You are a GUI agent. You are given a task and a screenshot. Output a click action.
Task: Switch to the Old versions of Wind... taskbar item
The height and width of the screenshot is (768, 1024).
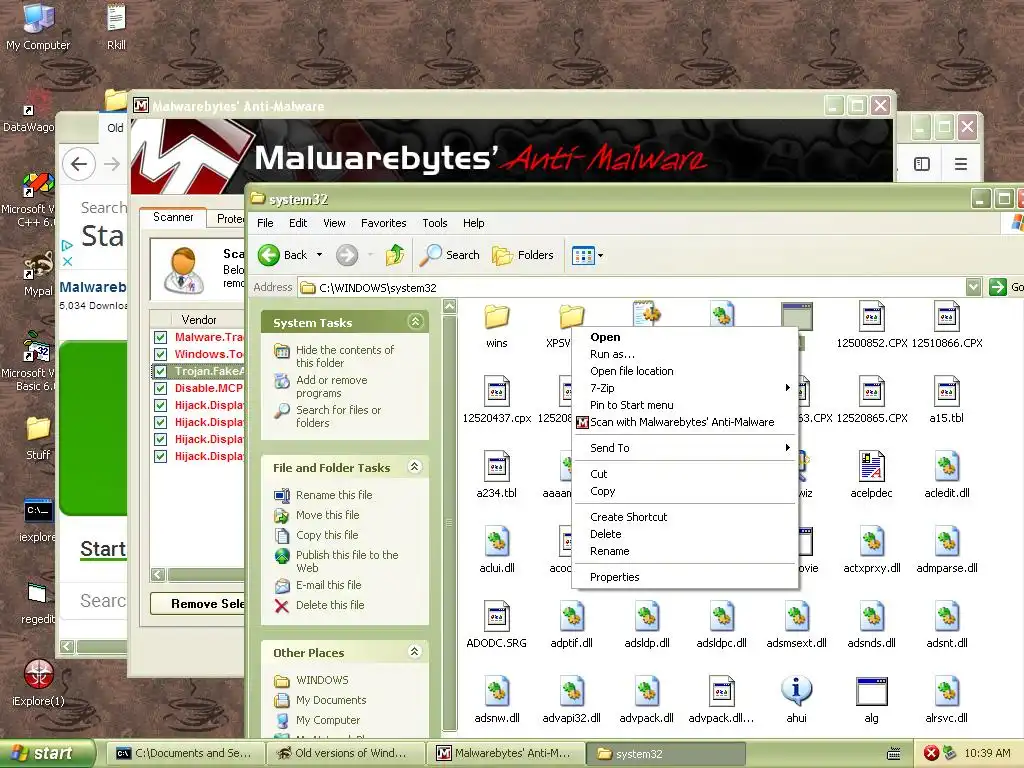pos(346,753)
